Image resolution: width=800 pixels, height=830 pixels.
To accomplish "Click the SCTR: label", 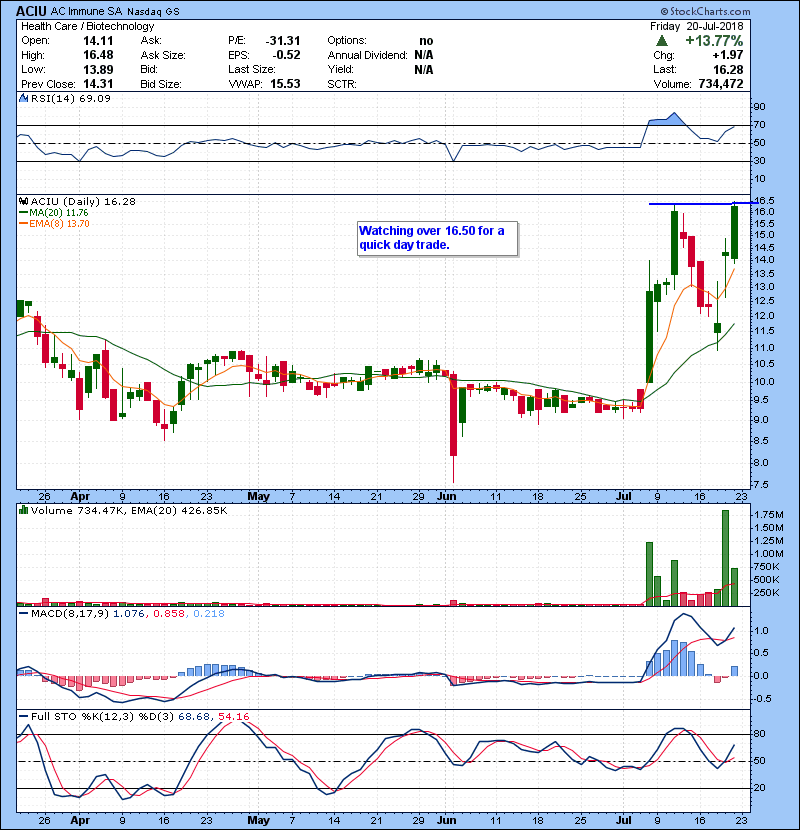I will pyautogui.click(x=342, y=84).
